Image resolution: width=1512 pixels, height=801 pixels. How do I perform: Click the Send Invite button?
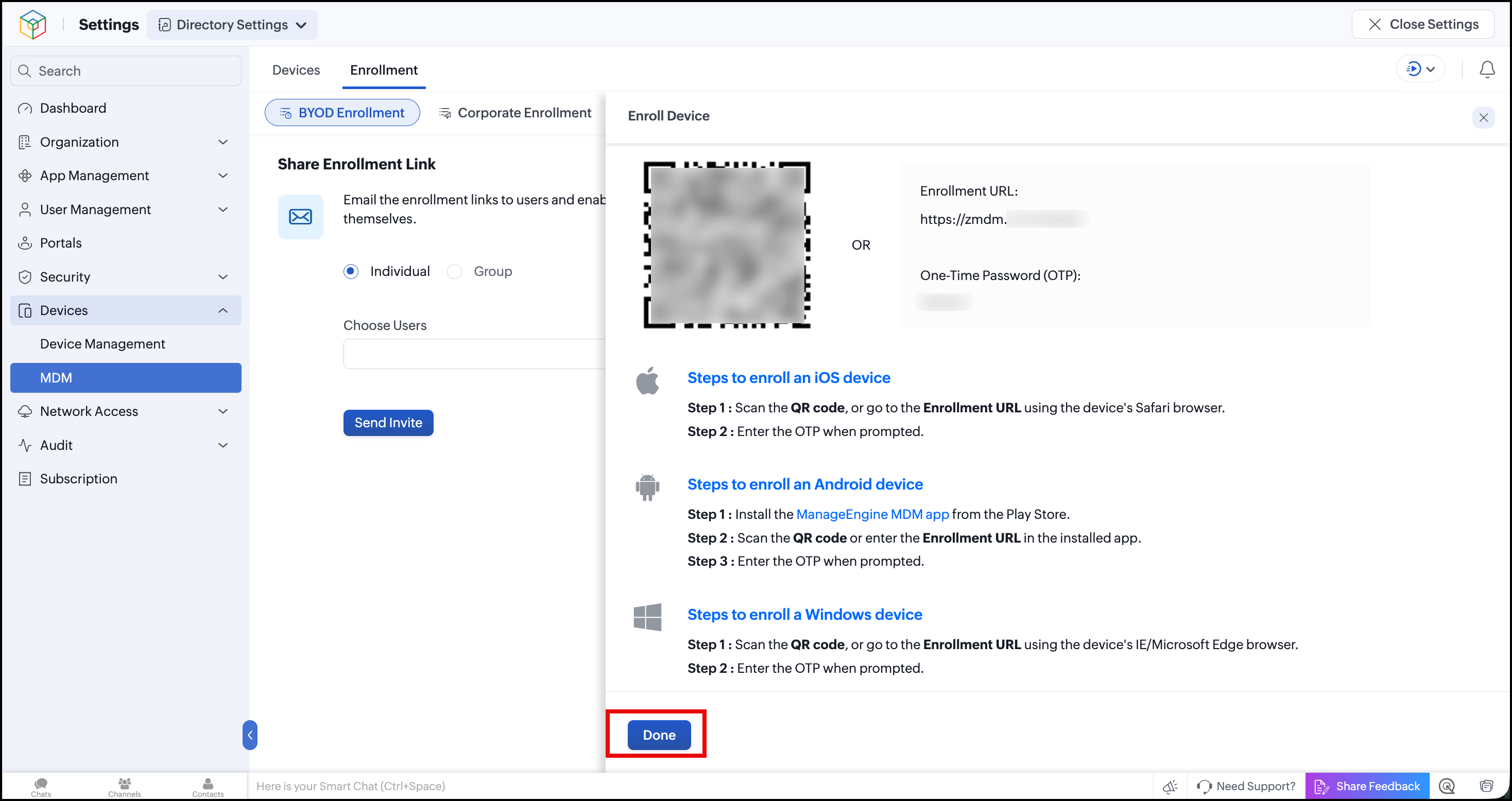pos(388,423)
